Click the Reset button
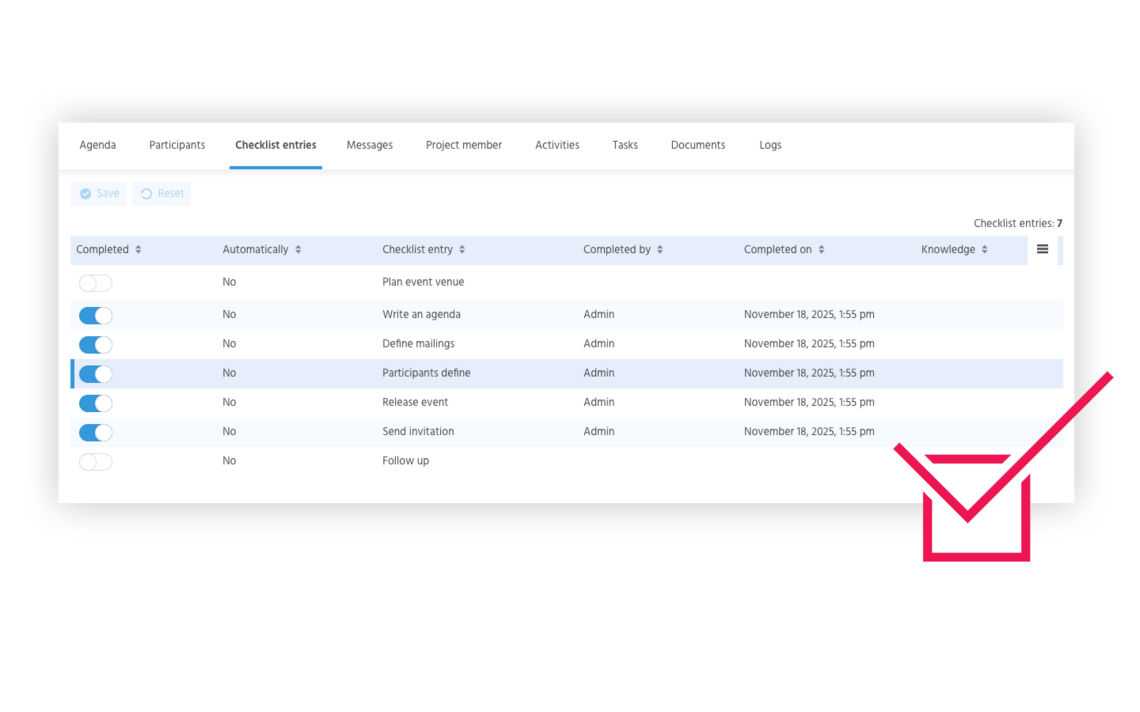 click(x=162, y=194)
